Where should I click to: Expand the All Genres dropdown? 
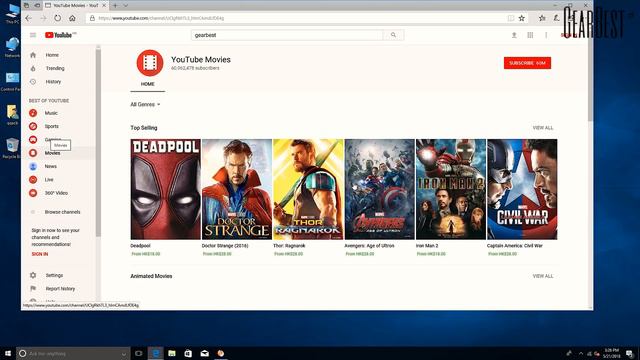tap(145, 104)
